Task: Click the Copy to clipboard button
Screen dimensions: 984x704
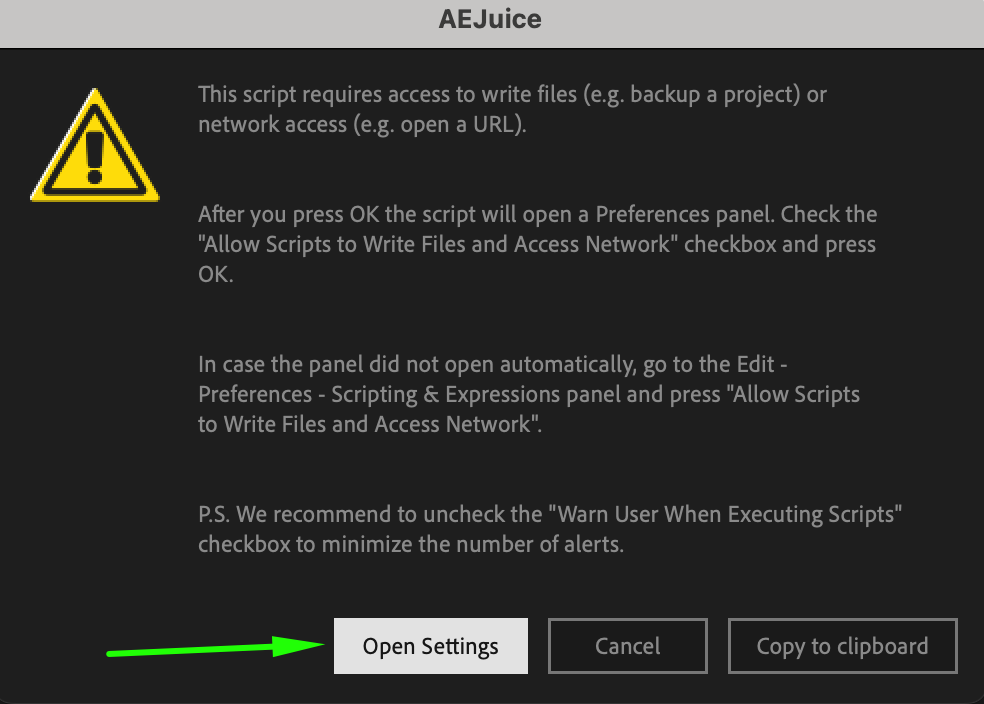Action: tap(842, 646)
